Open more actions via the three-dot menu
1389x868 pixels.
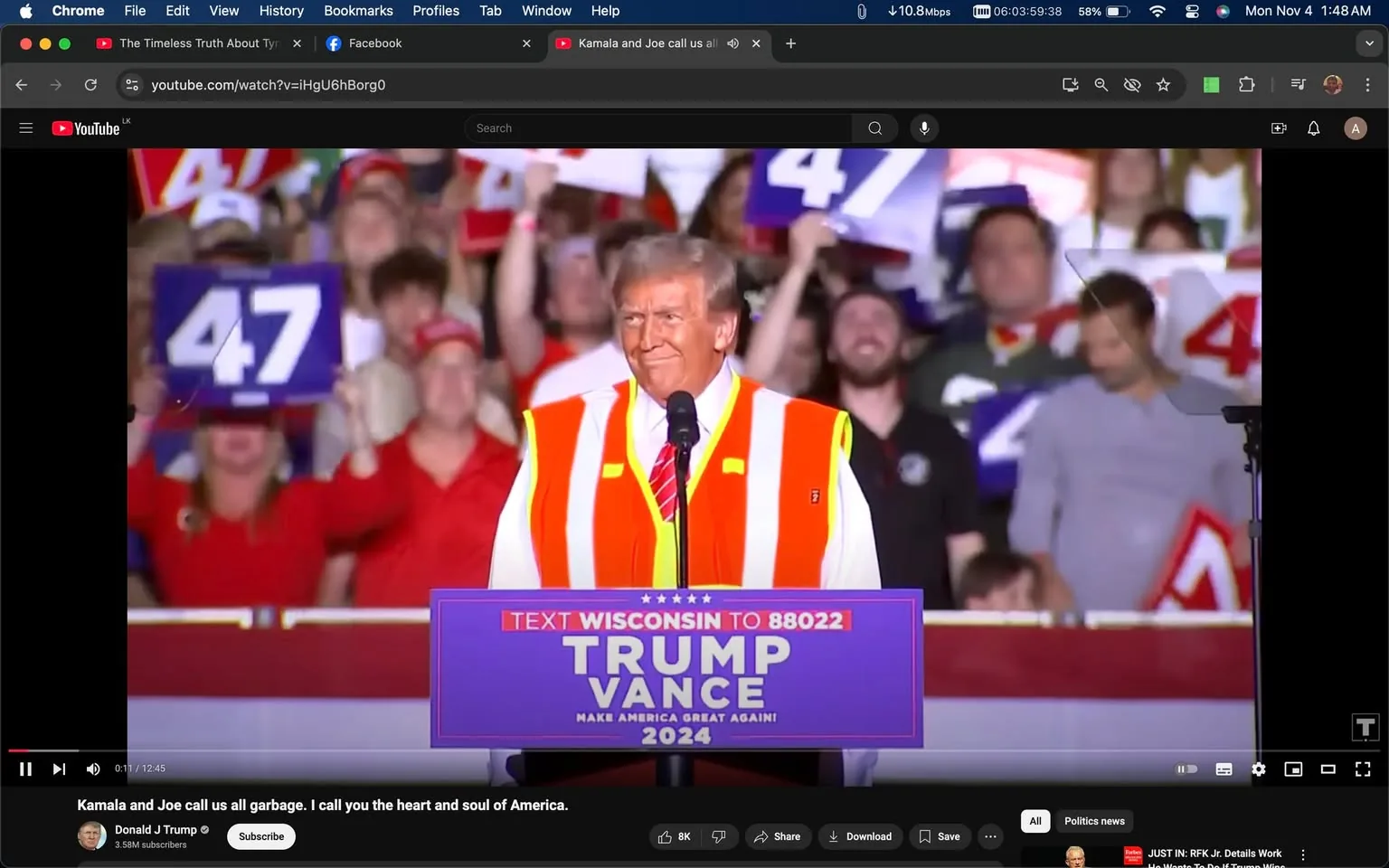pos(990,836)
